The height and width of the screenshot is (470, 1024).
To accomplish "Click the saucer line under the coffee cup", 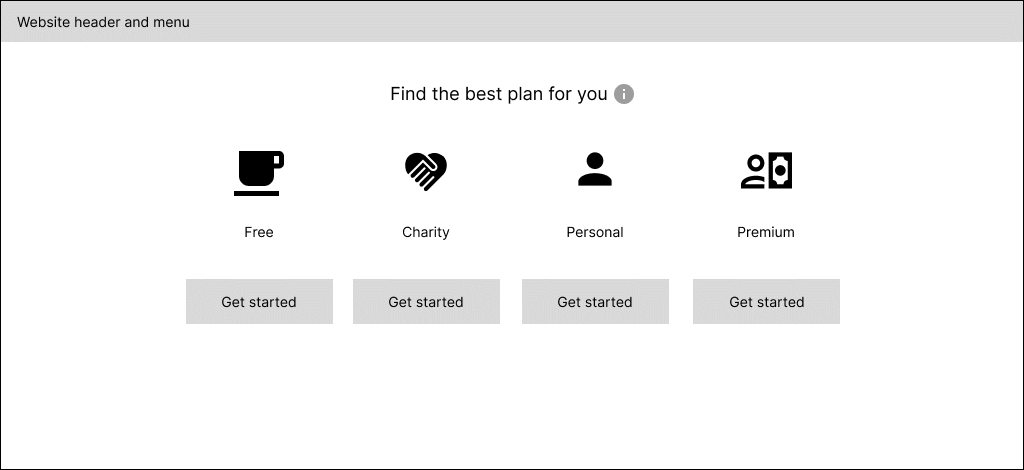I will click(257, 193).
